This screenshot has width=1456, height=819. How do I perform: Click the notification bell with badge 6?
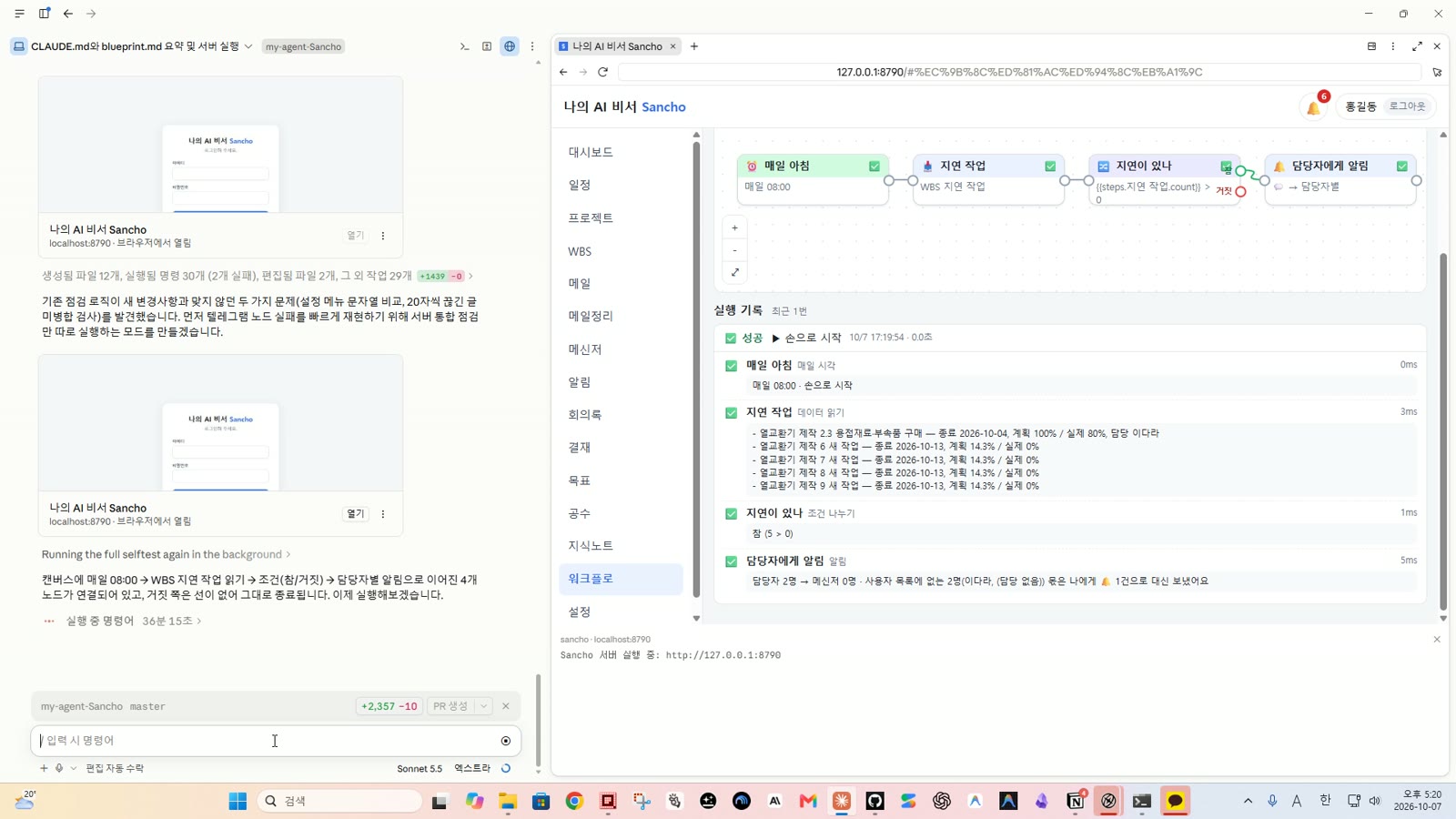[1314, 107]
